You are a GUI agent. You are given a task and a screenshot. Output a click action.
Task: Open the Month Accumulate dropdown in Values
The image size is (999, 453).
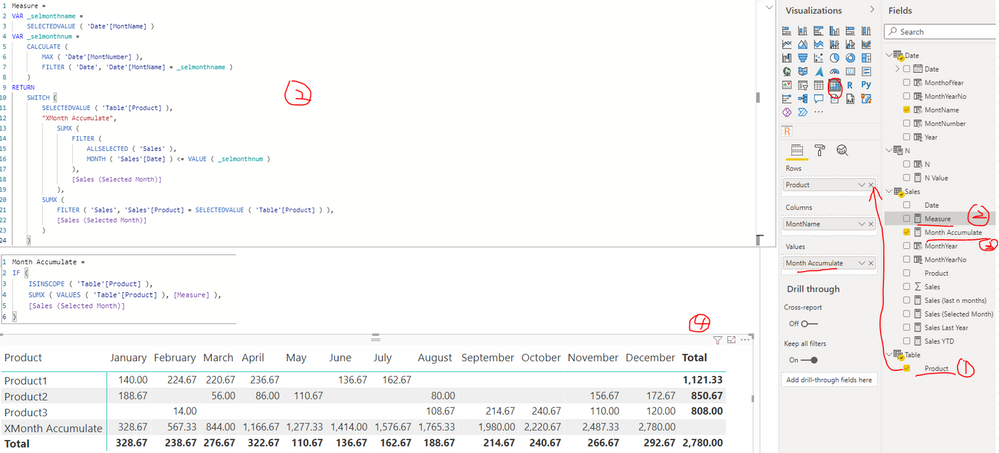click(861, 263)
